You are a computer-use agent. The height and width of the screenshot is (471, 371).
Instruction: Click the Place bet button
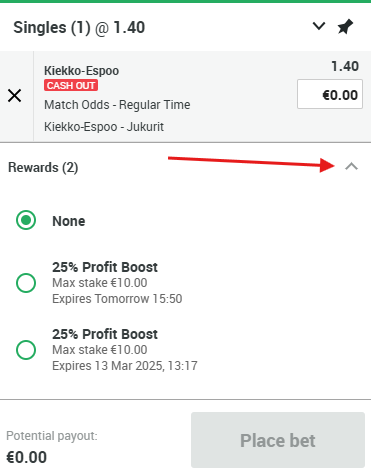click(278, 440)
